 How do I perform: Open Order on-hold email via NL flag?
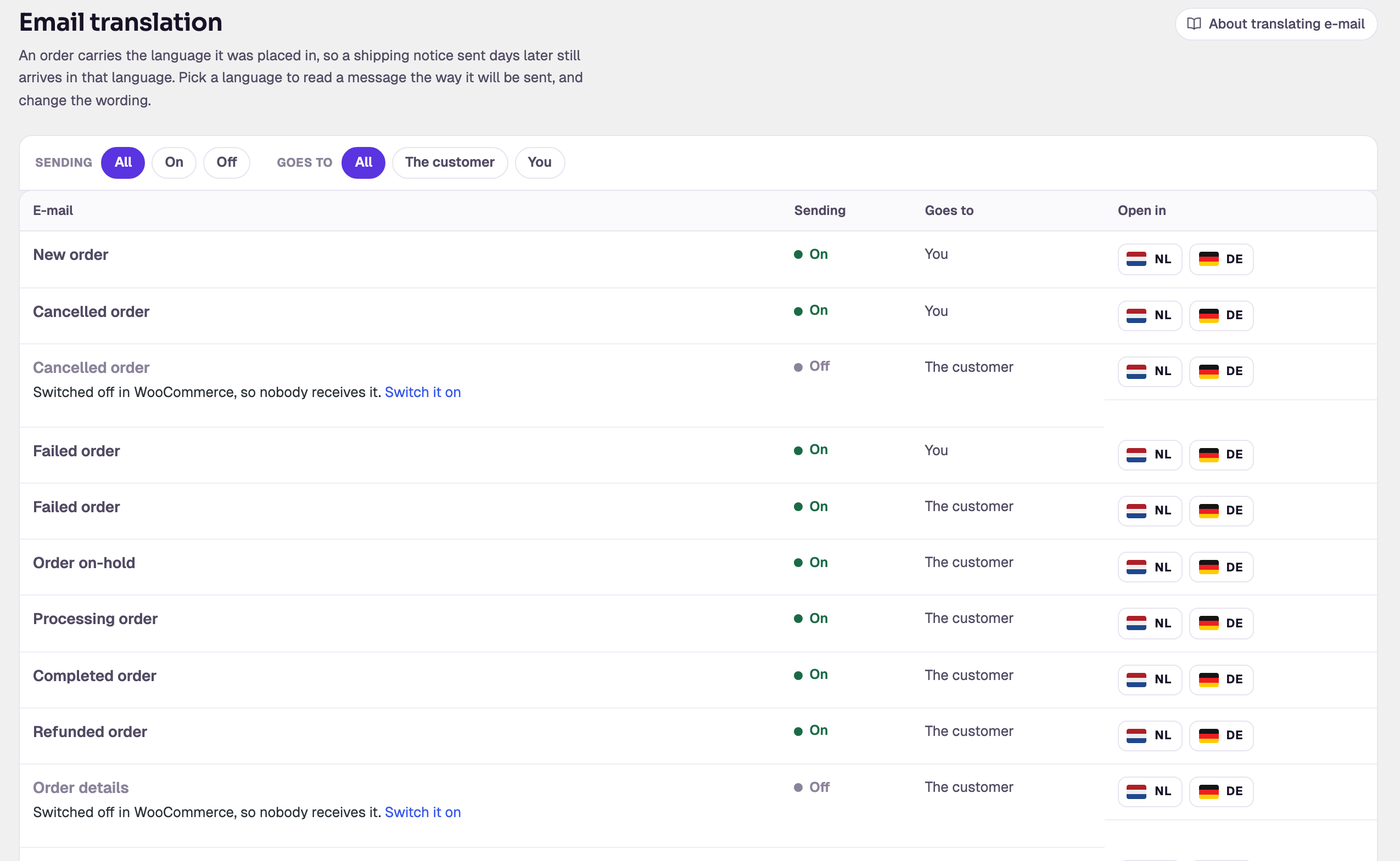point(1150,567)
